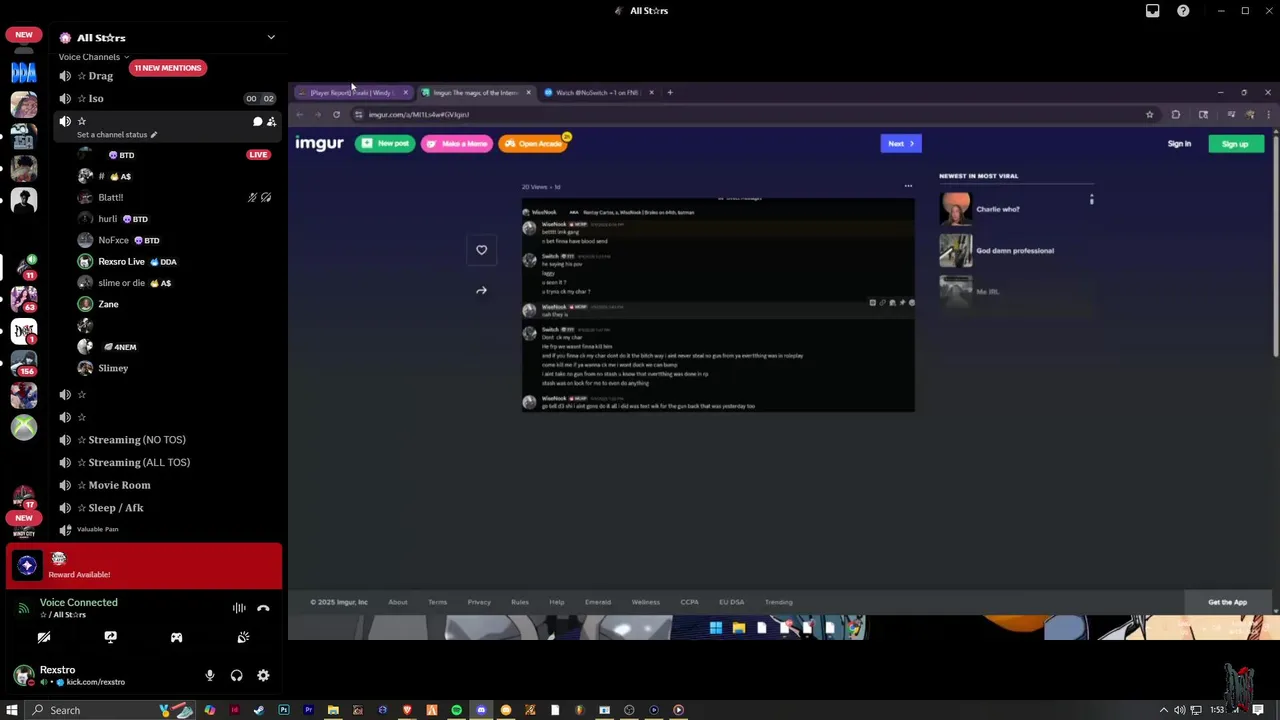1280x720 pixels.
Task: Select Rexsro Live in voice list
Action: (x=122, y=262)
